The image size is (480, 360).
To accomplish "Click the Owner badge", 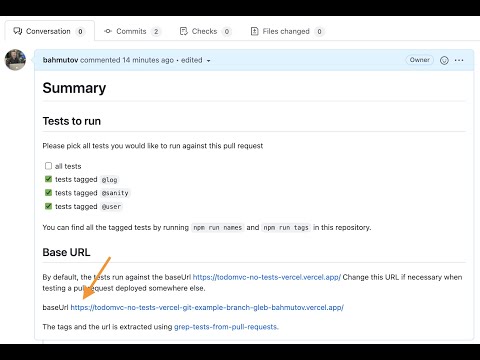I will coord(419,60).
